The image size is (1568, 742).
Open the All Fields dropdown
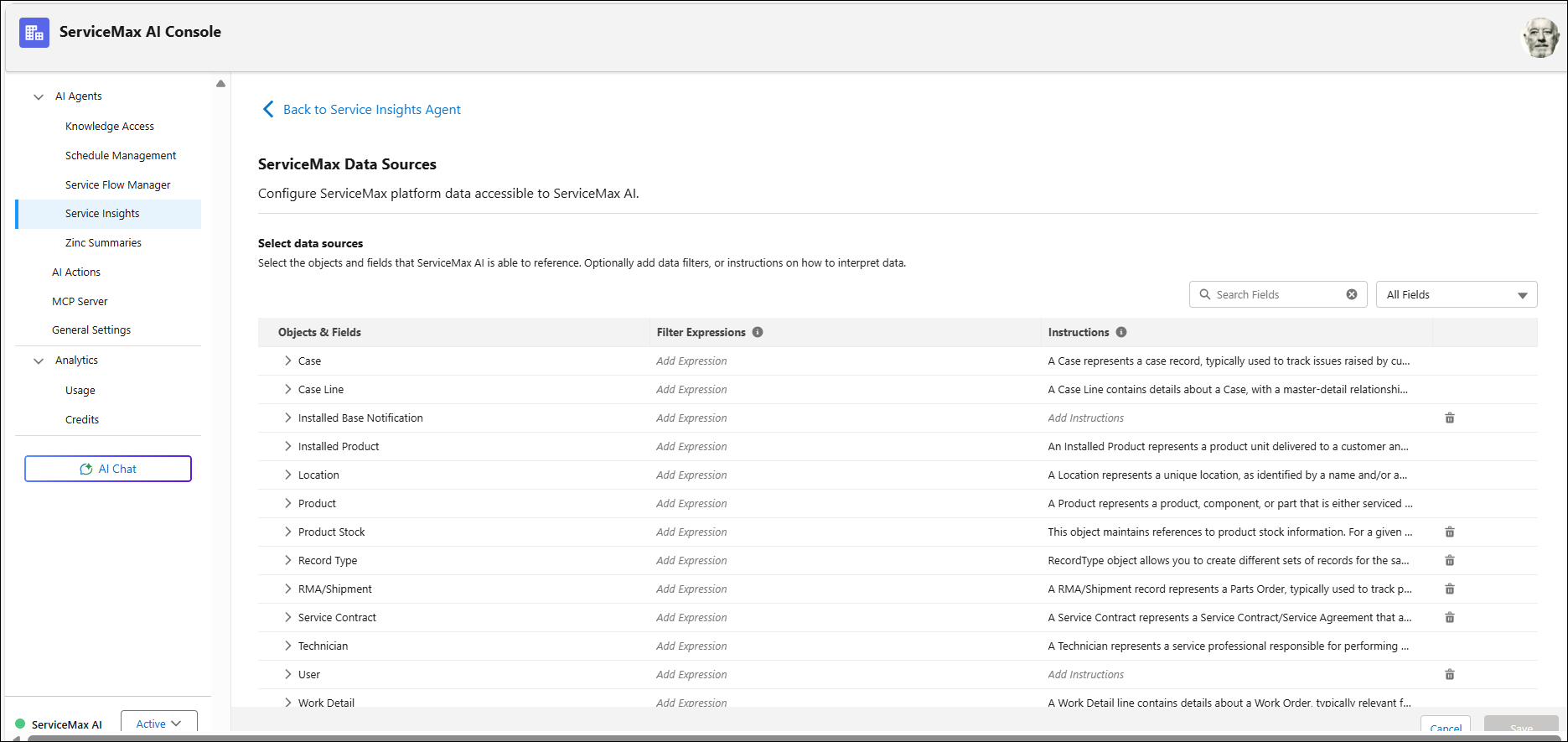coord(1457,294)
